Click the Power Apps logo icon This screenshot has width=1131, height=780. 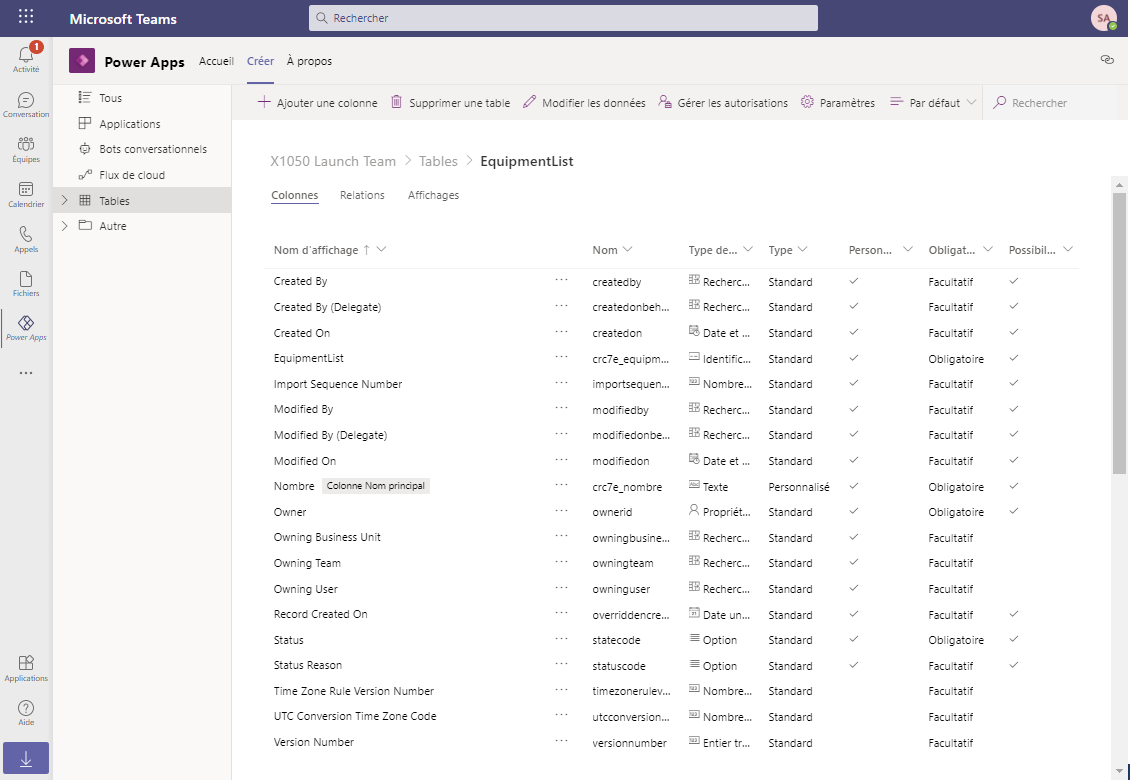[x=82, y=61]
